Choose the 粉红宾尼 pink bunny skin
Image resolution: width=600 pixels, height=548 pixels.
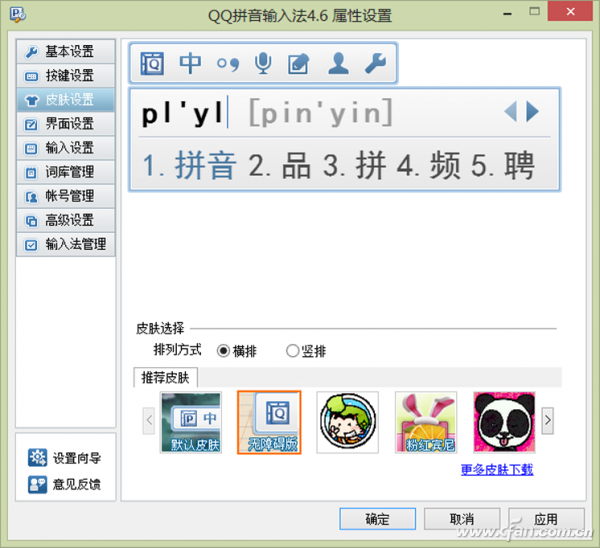pos(426,422)
